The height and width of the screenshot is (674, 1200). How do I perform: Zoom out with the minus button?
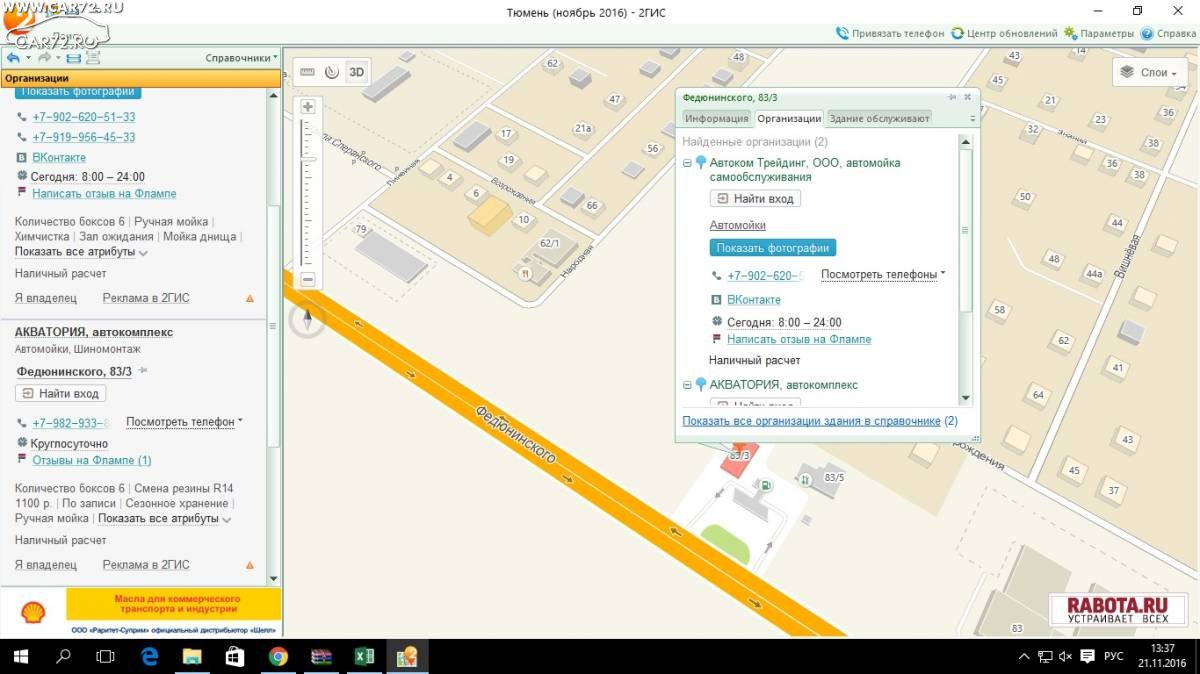[x=308, y=280]
